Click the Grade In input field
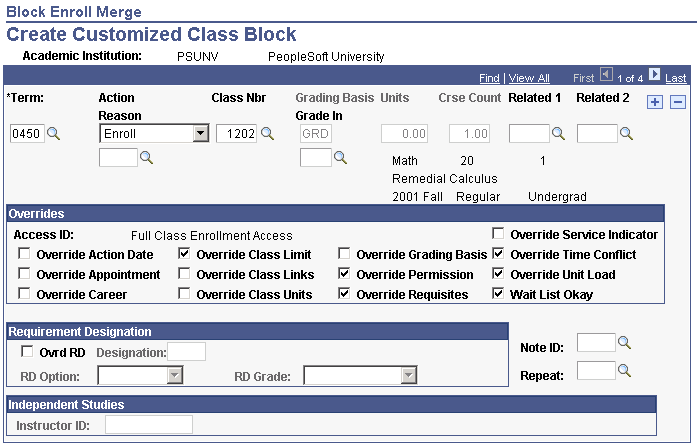Screen dimensions: 697x447 tap(316, 157)
